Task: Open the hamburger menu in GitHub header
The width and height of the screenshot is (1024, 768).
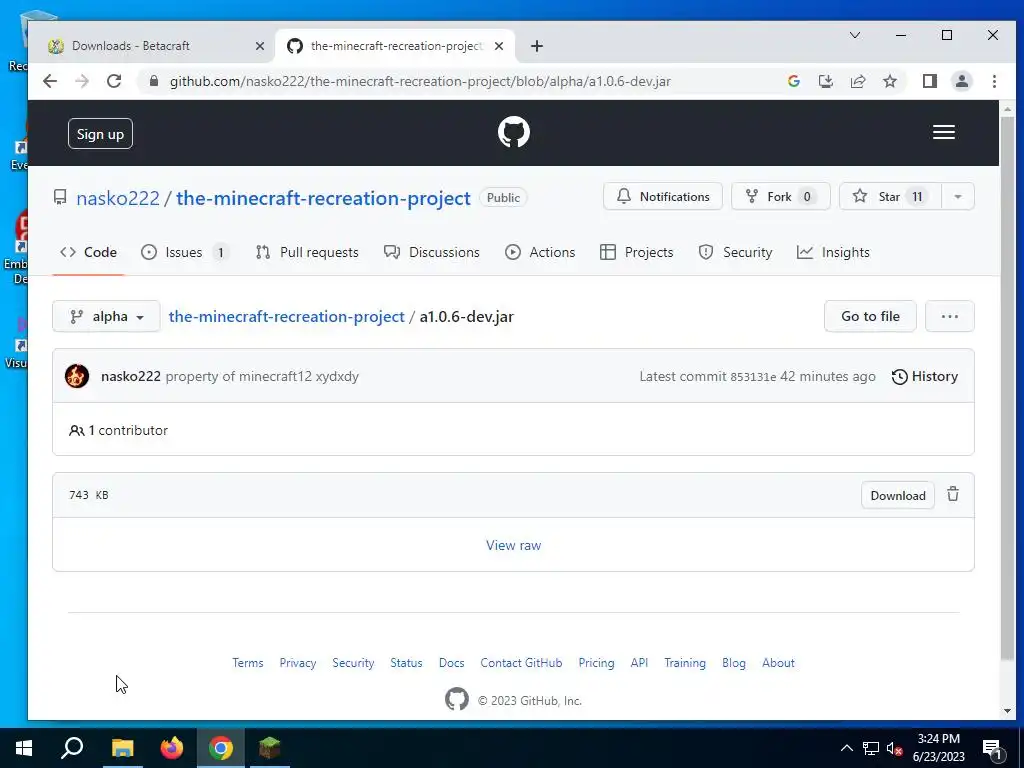Action: click(944, 133)
